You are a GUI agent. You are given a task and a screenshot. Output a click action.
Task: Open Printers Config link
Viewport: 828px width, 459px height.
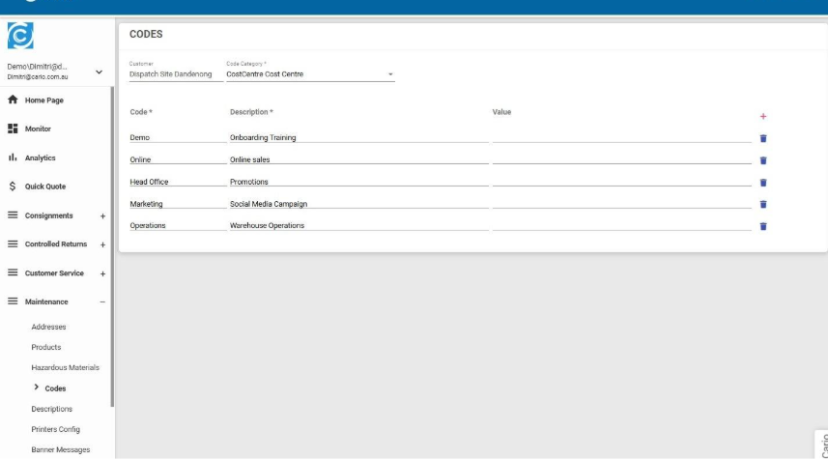pos(55,429)
